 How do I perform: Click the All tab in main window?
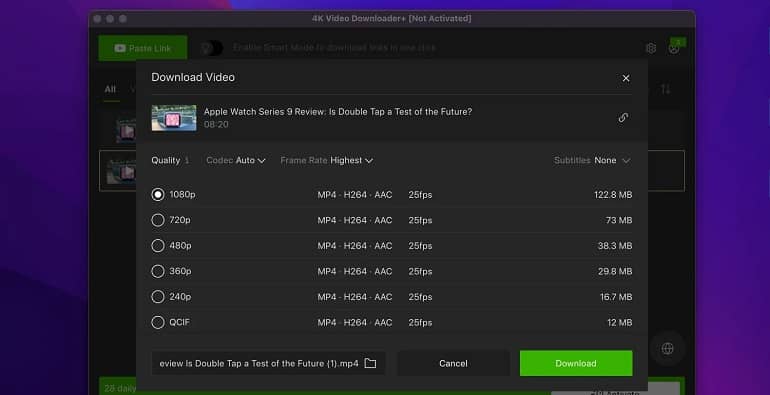tap(110, 89)
